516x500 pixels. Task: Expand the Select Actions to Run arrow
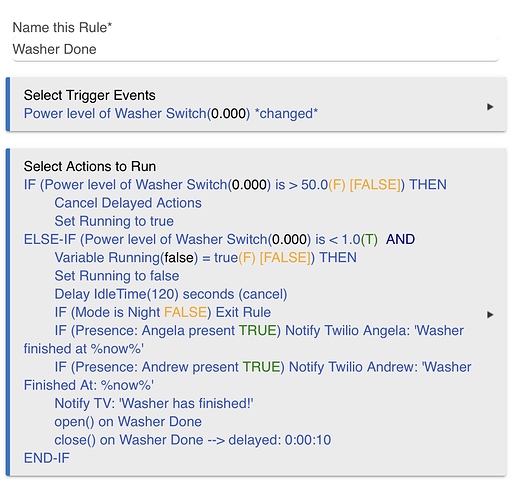click(x=490, y=315)
